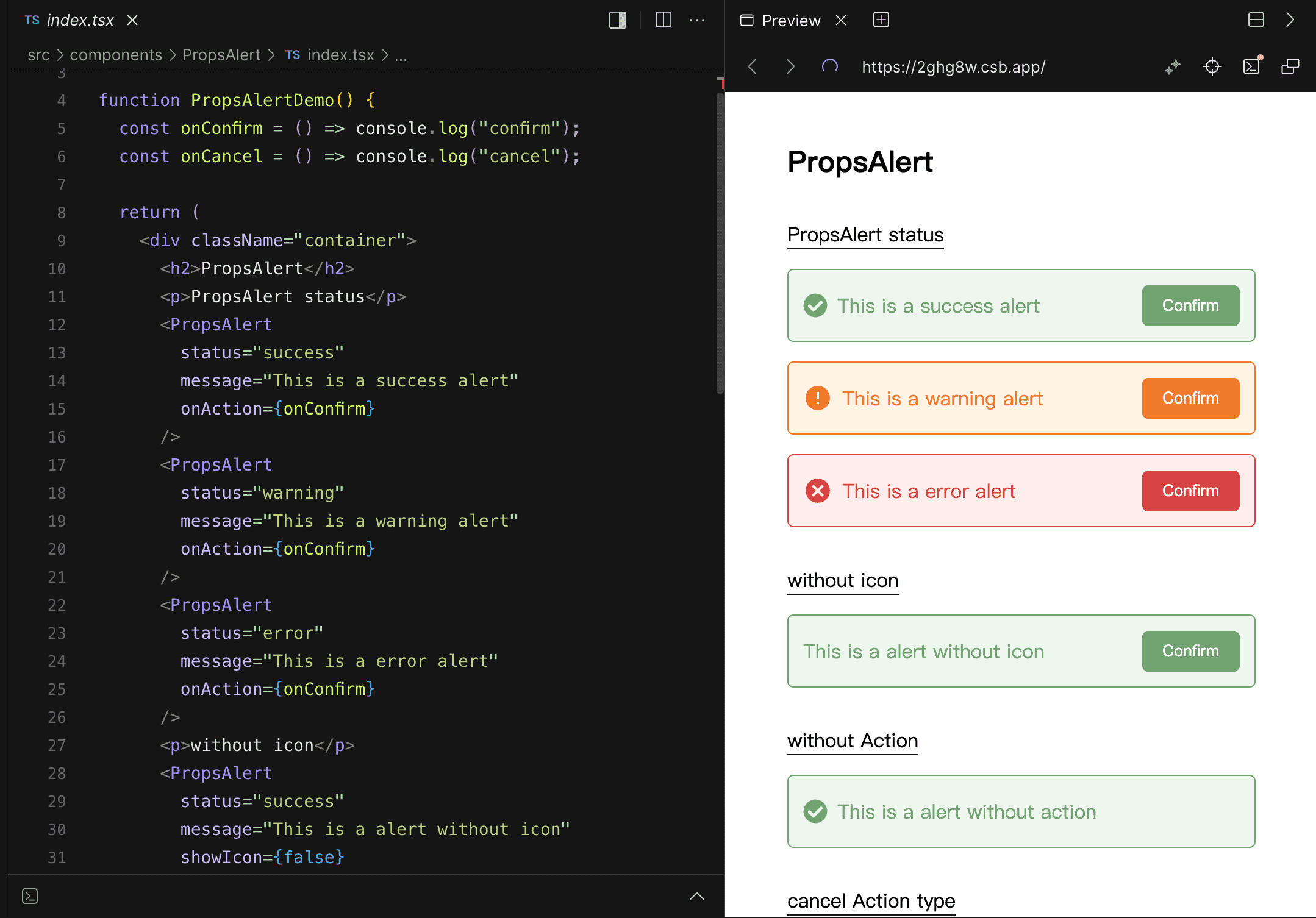Click the preview back navigation arrow

click(753, 66)
